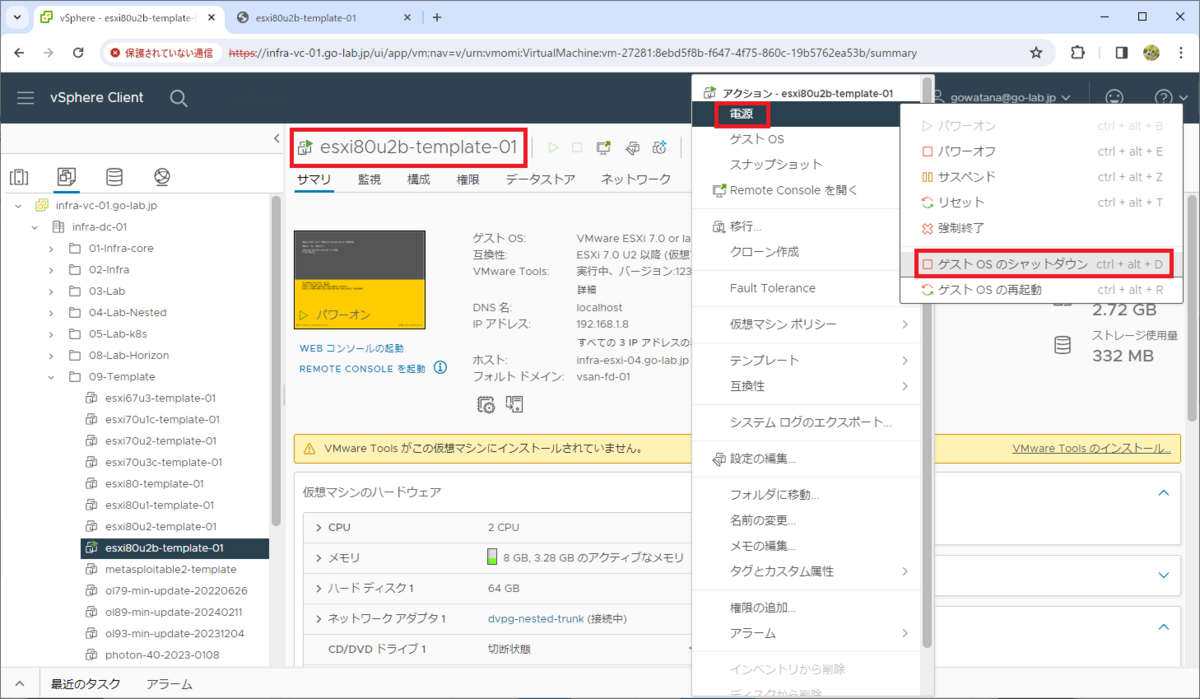Click the VMware Tools のインストール link
The width and height of the screenshot is (1200, 699).
coord(1091,449)
